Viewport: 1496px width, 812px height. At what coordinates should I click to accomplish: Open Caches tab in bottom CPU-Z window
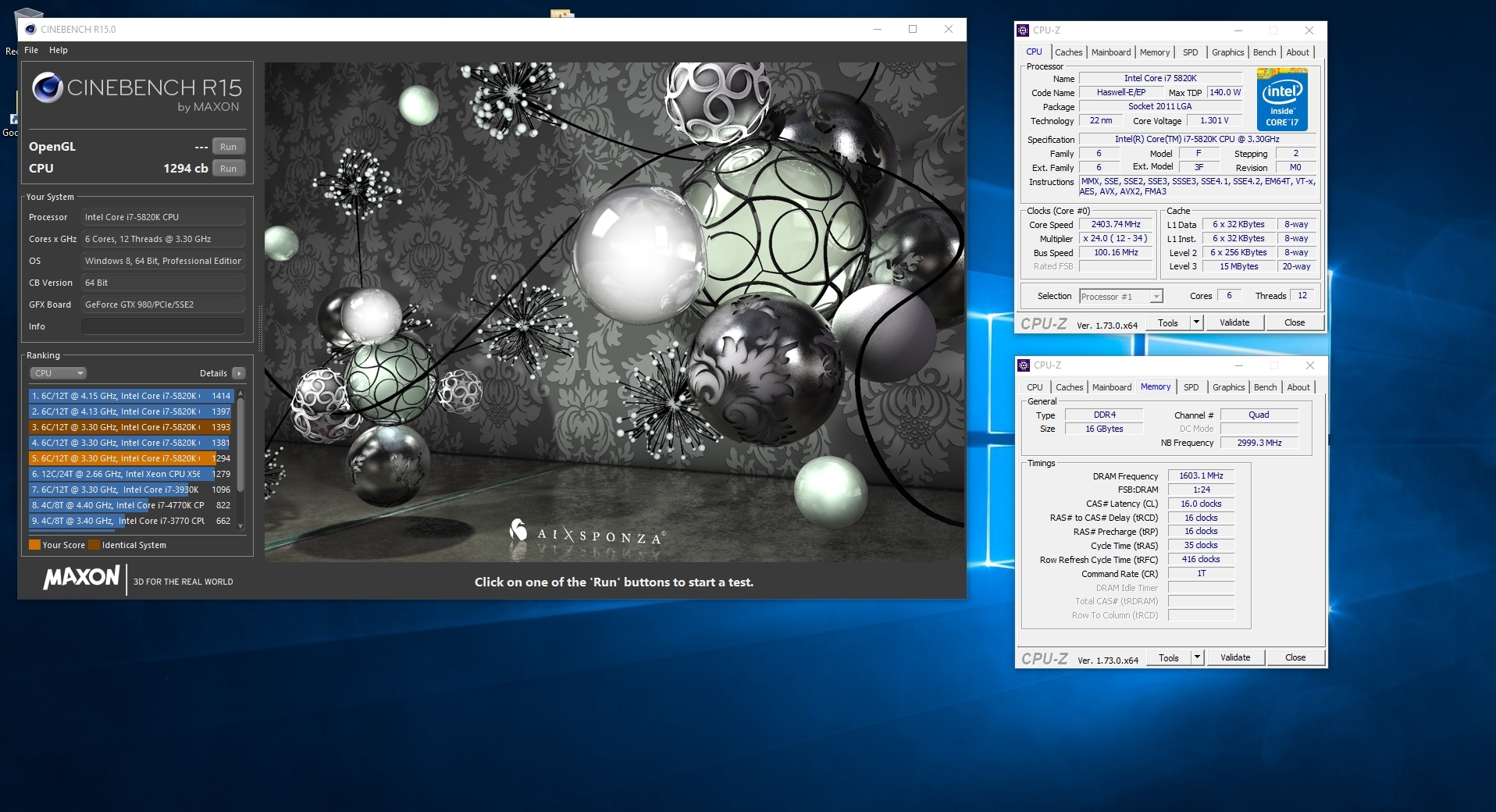[1069, 387]
